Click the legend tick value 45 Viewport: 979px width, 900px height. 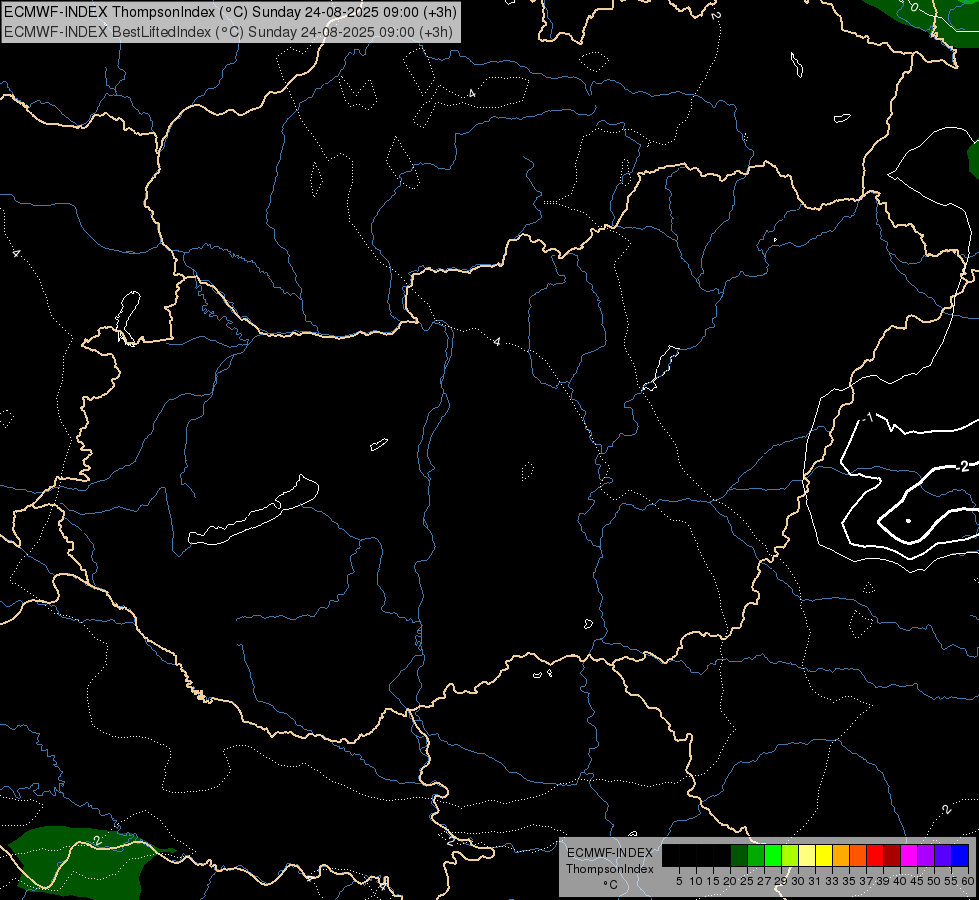tap(917, 881)
